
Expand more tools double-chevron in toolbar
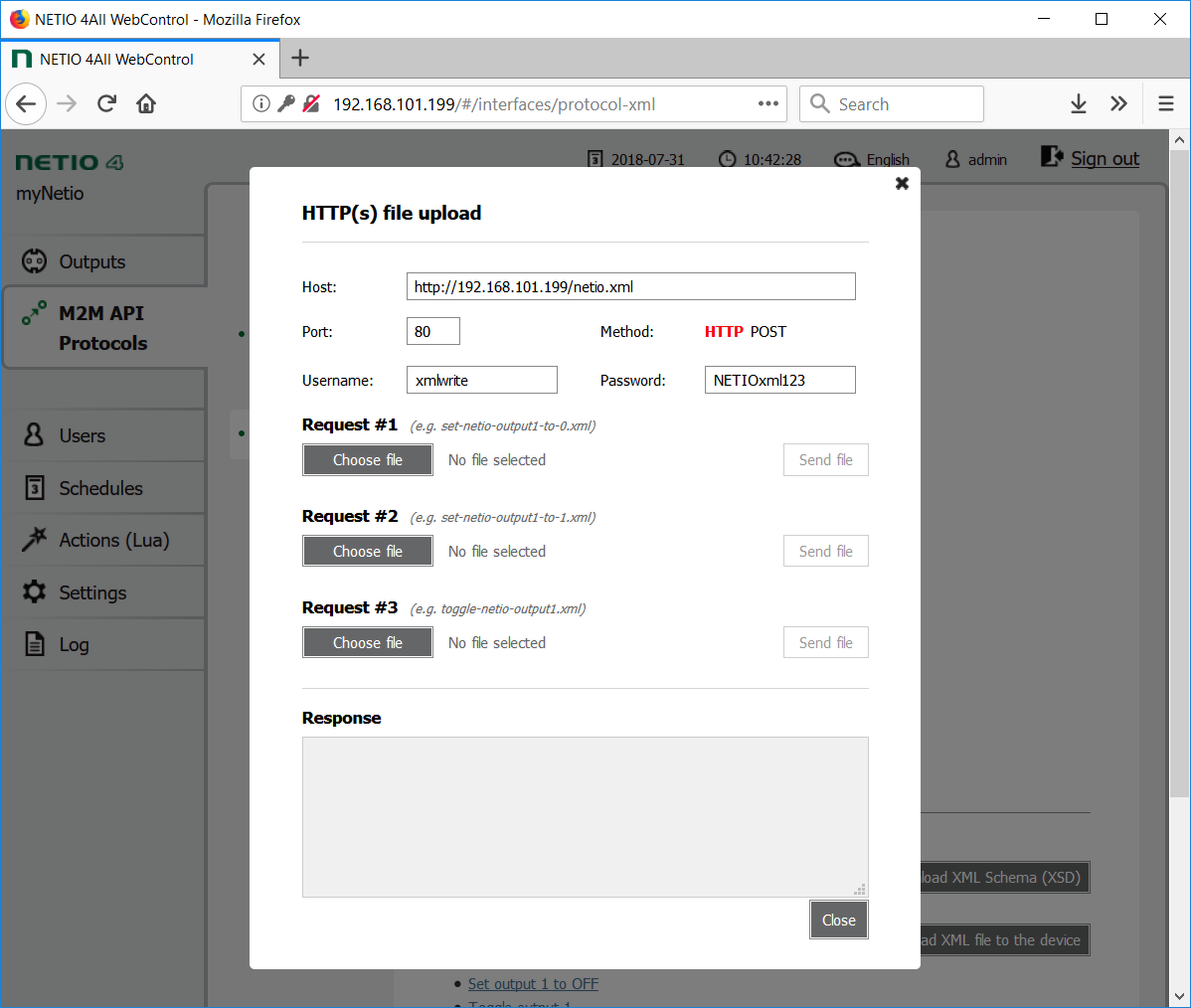click(1118, 103)
